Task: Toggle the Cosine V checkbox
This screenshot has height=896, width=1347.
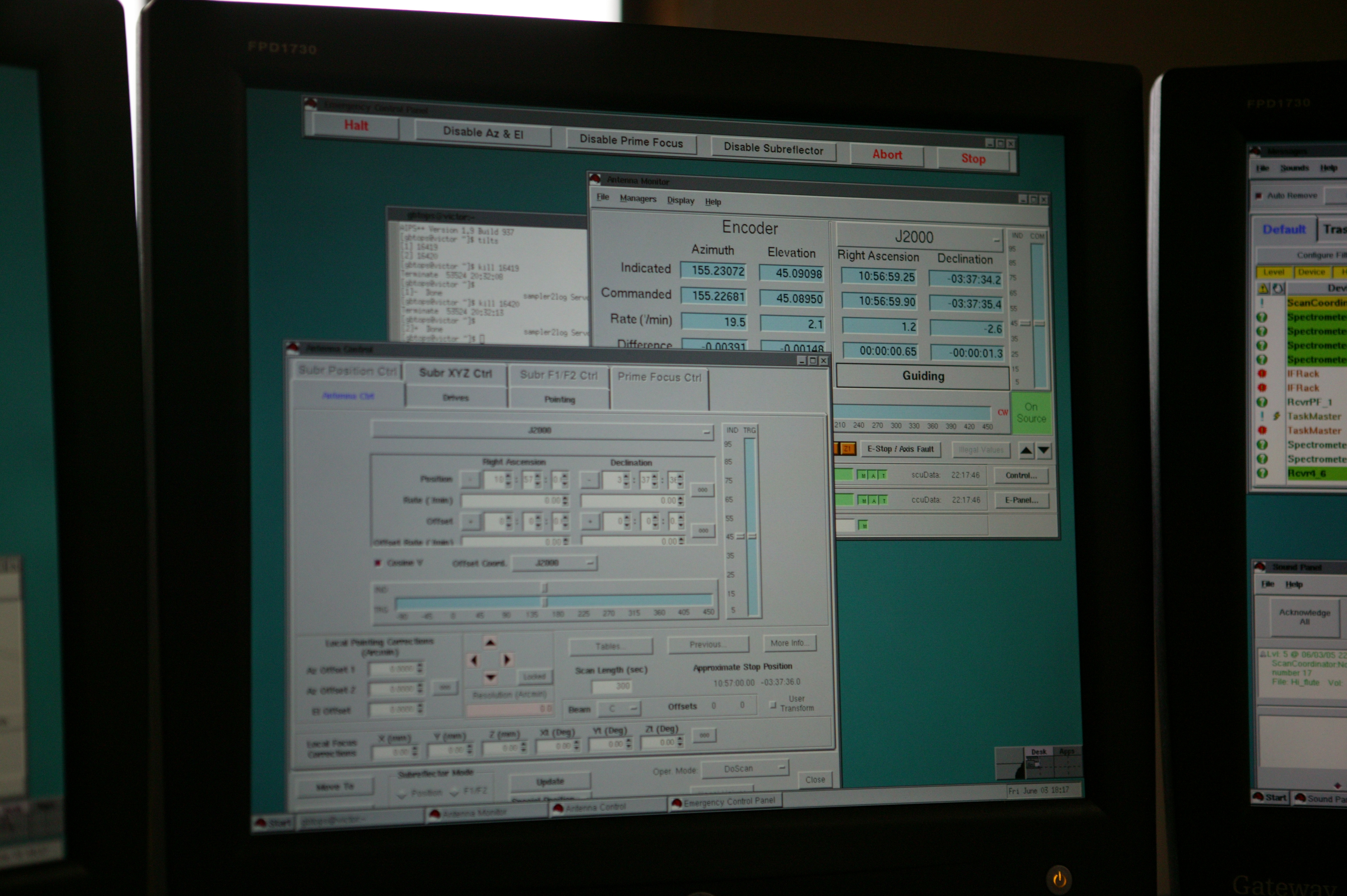Action: pos(377,563)
